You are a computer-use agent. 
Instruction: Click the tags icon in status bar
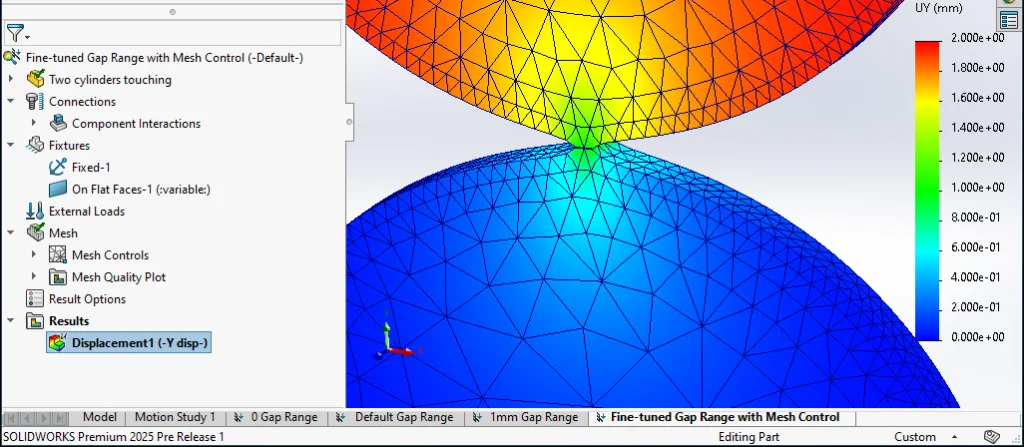pos(991,437)
